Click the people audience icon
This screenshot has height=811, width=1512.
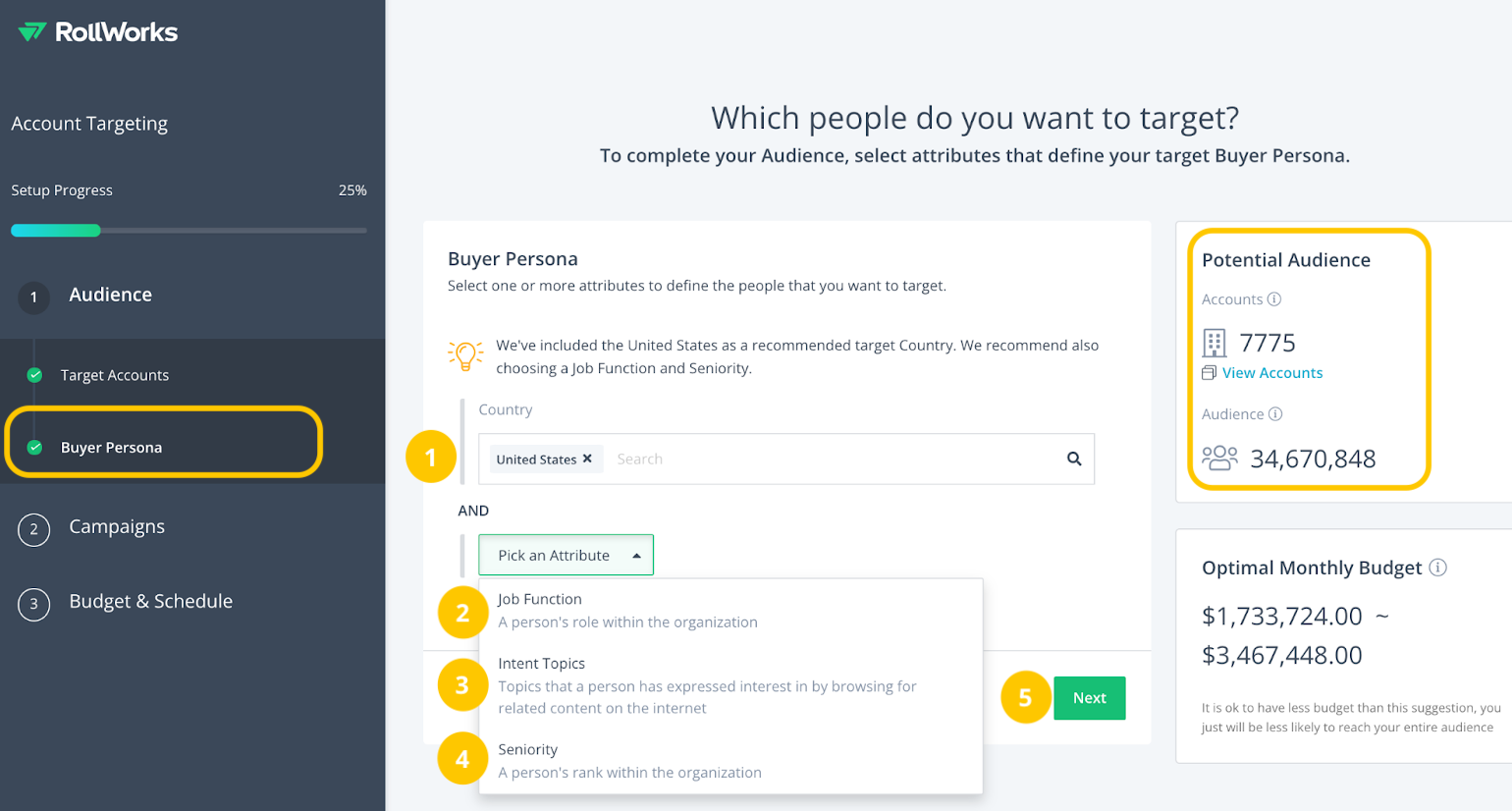1219,458
